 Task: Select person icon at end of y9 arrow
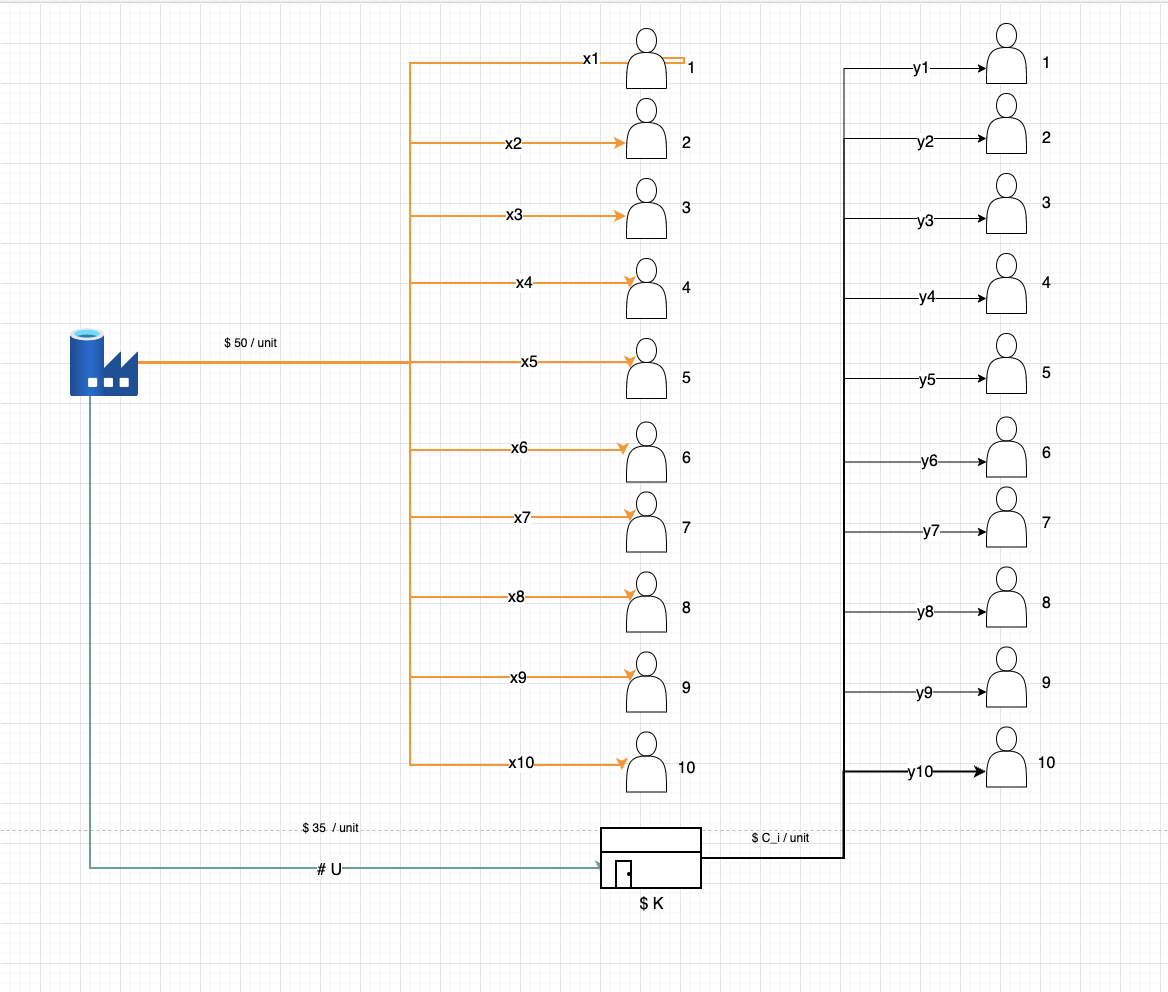click(1006, 677)
